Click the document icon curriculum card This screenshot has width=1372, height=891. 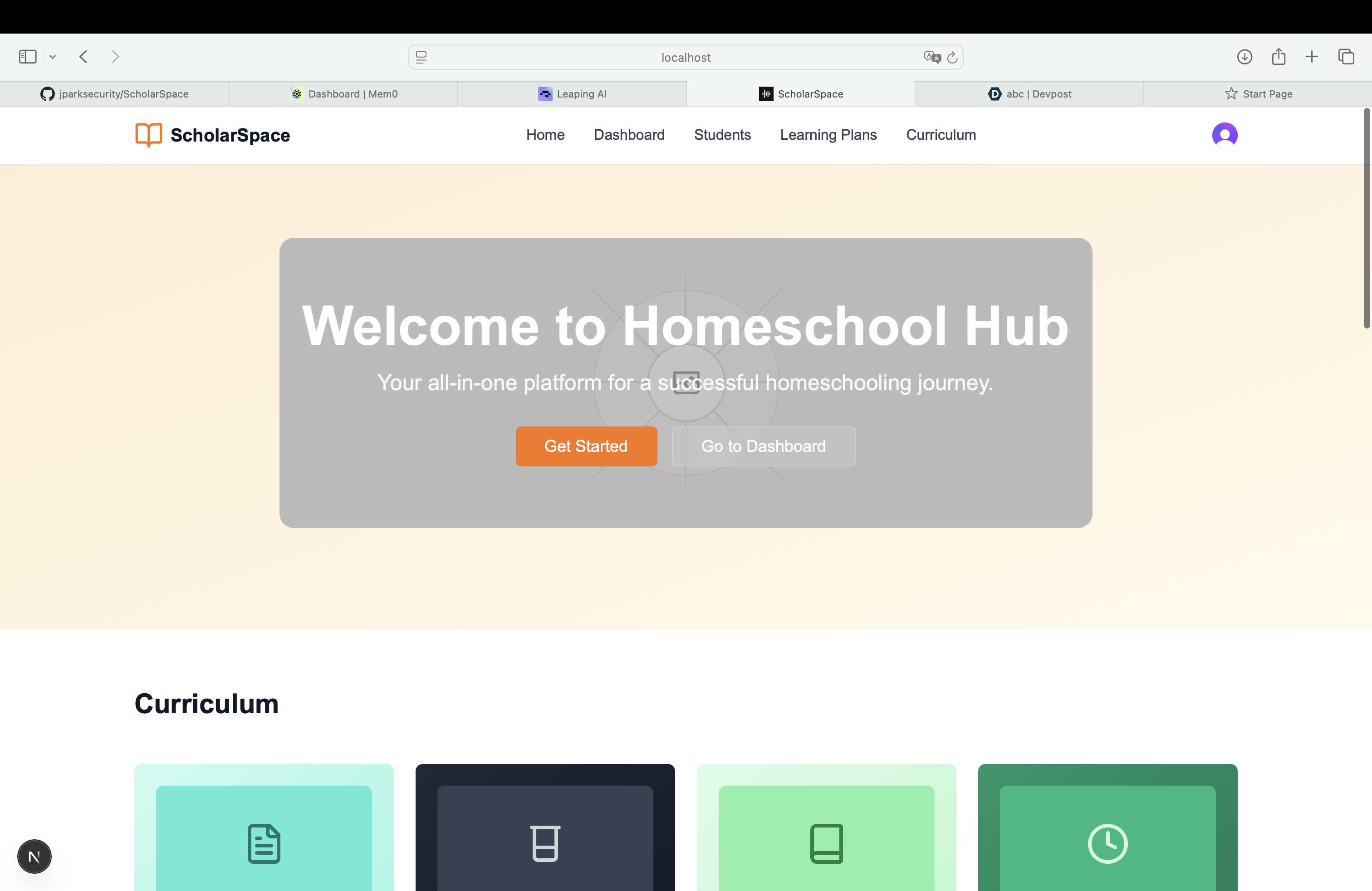tap(264, 843)
